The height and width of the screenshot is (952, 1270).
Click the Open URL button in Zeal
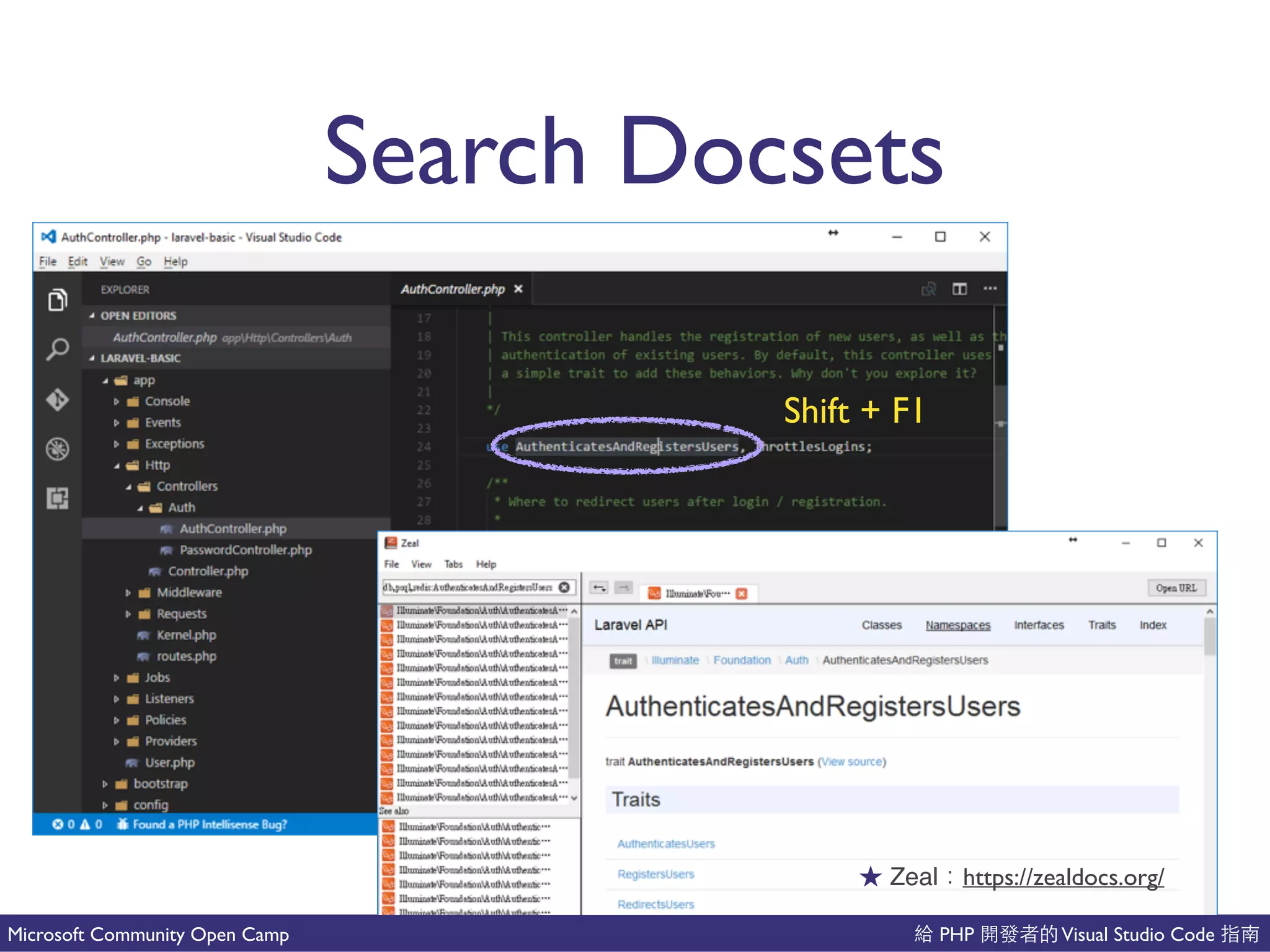pyautogui.click(x=1176, y=588)
